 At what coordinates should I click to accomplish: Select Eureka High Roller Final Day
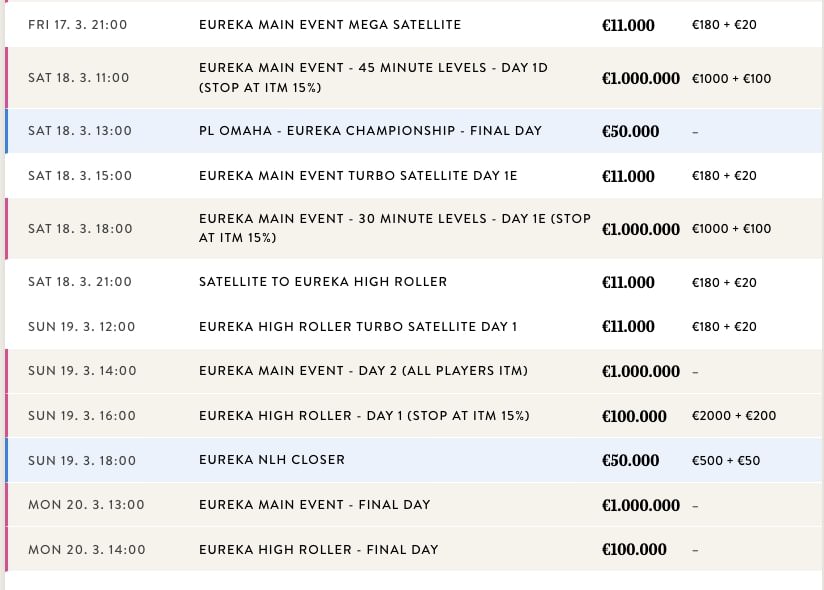point(414,550)
